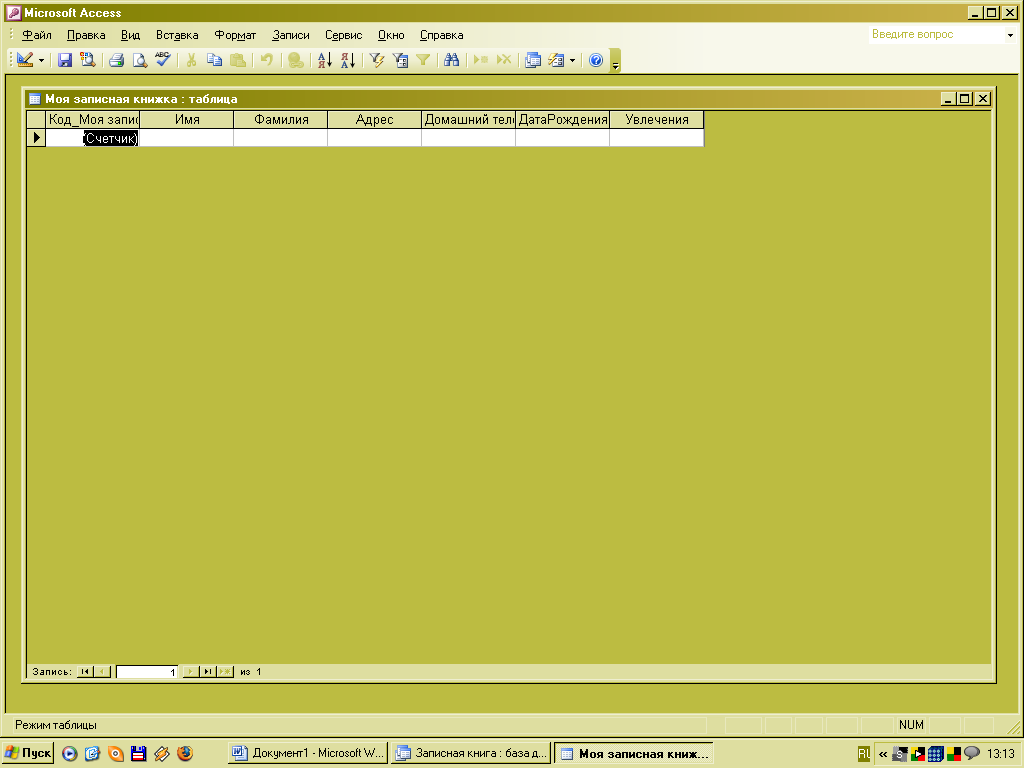Viewport: 1024px width, 768px height.
Task: Open the Вставка menu
Action: coord(177,35)
